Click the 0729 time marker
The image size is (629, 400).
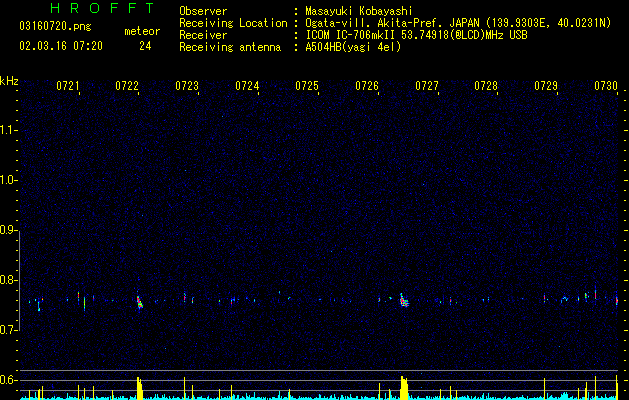point(546,86)
